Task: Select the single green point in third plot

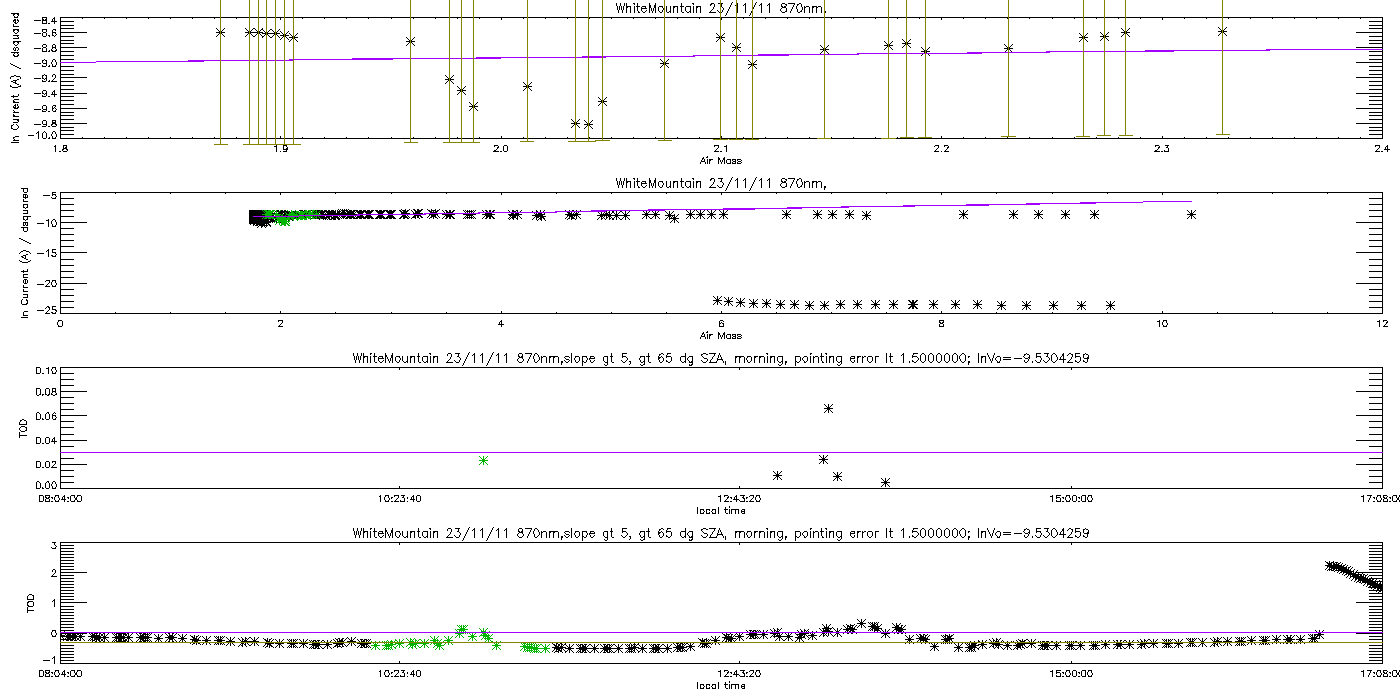Action: coord(483,460)
